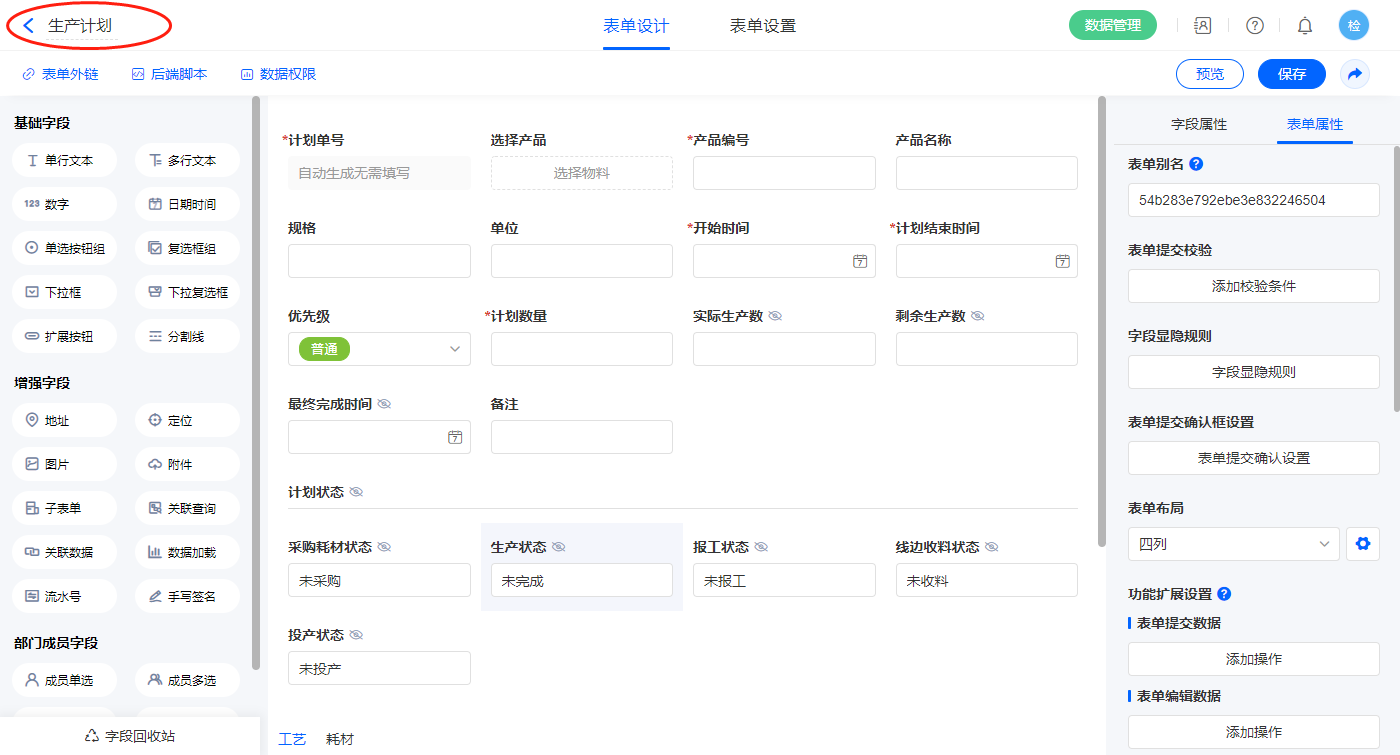Click the help icon next to 表单别名
Screen dimensions: 1400x755
click(1196, 164)
